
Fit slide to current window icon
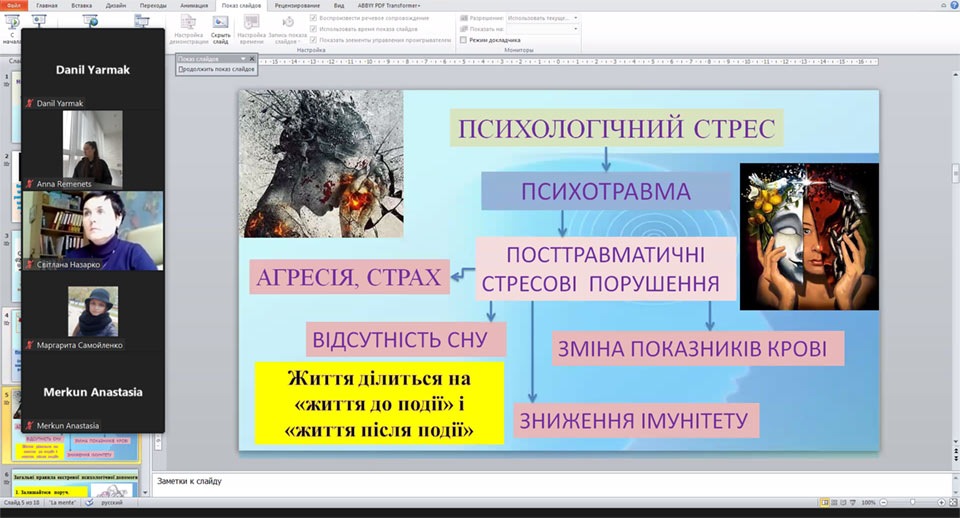pyautogui.click(x=953, y=503)
